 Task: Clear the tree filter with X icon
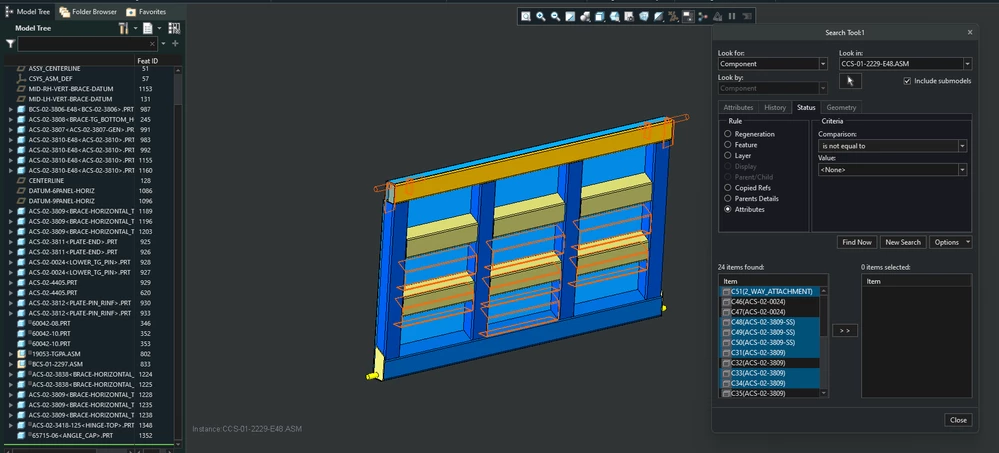click(152, 44)
